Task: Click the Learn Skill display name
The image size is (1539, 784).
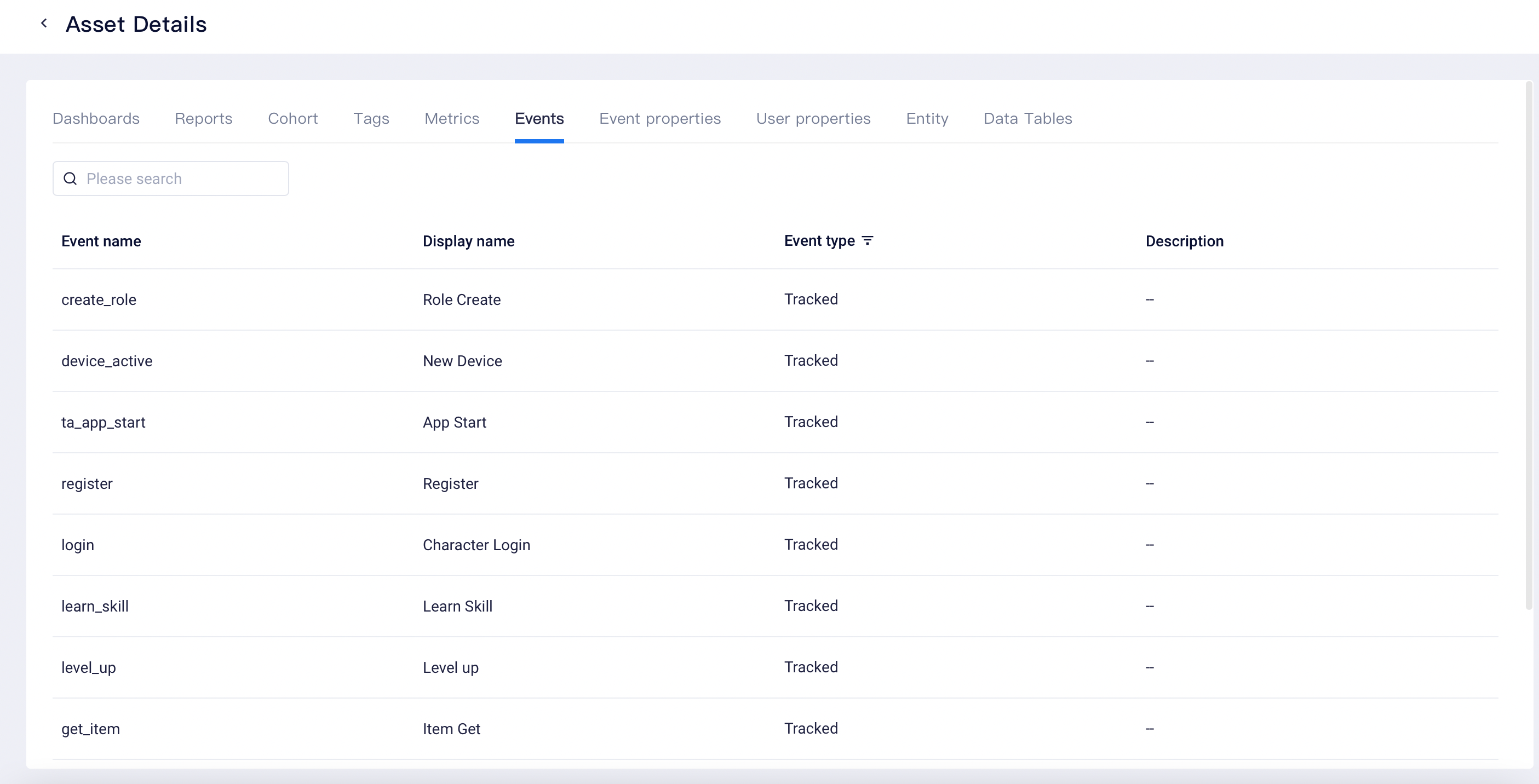Action: click(458, 606)
